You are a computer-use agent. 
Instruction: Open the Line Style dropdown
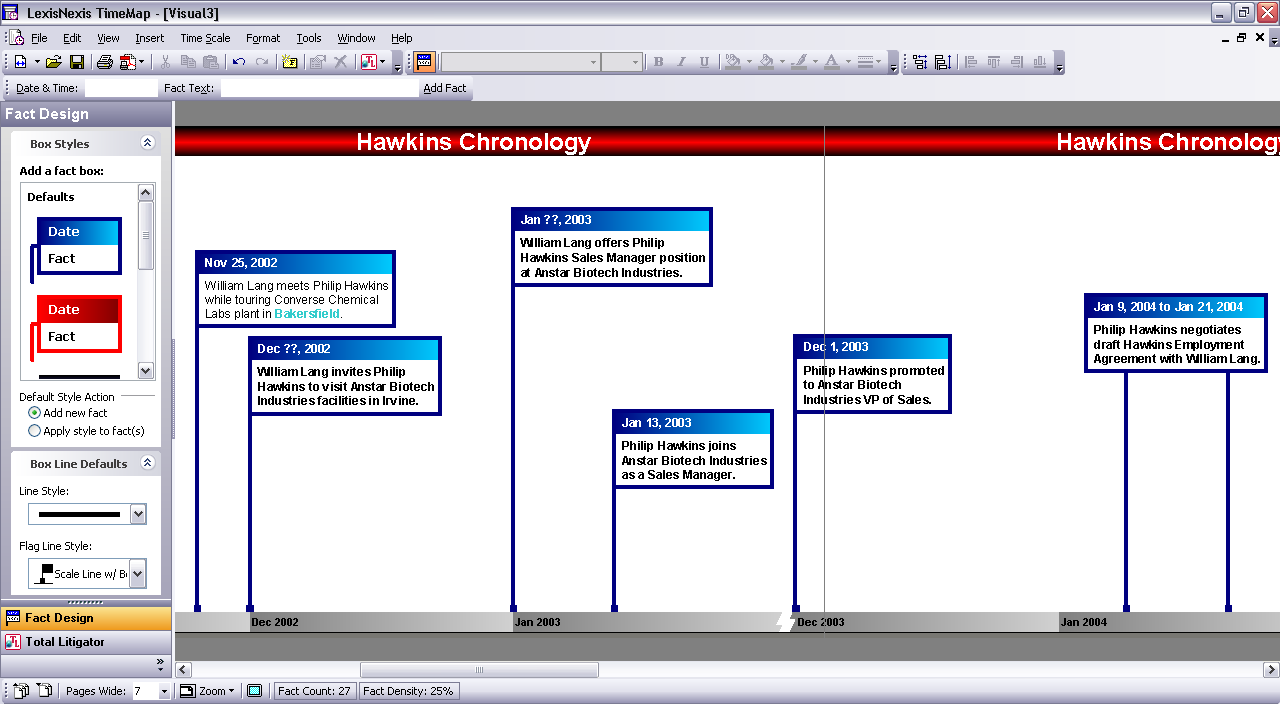click(138, 515)
